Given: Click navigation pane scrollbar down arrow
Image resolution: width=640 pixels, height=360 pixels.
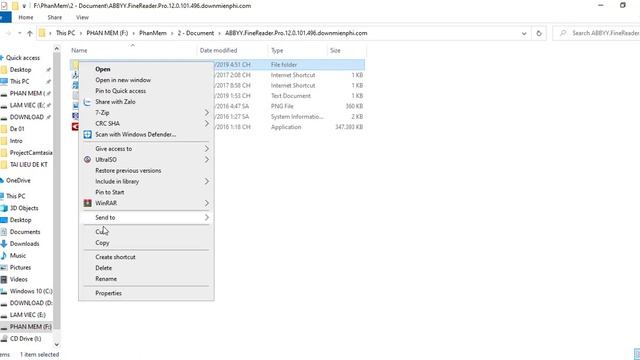Looking at the screenshot, I should [57, 345].
